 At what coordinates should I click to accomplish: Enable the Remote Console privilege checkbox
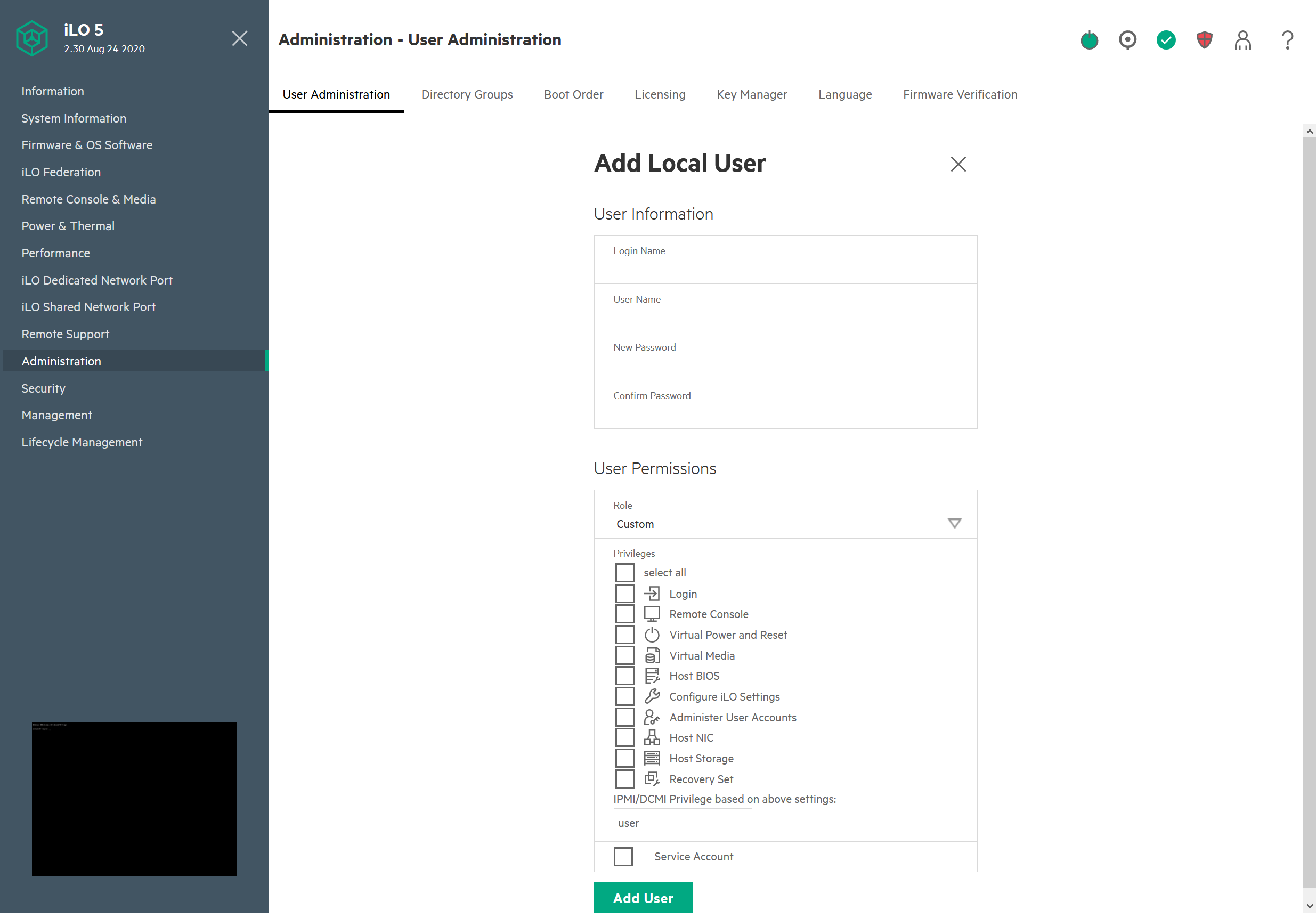625,614
